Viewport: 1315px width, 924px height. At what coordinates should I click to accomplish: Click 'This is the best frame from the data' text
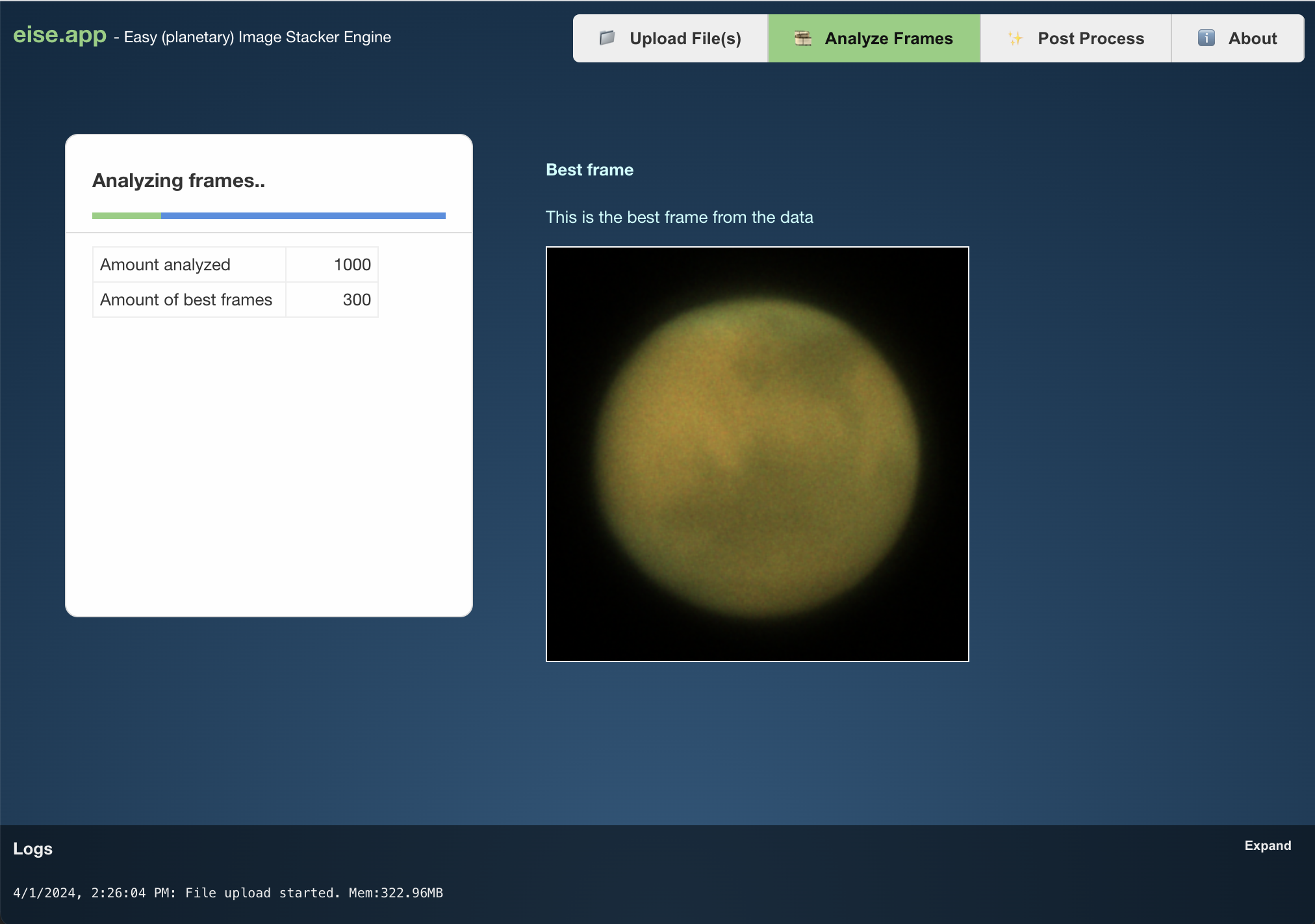click(x=680, y=217)
